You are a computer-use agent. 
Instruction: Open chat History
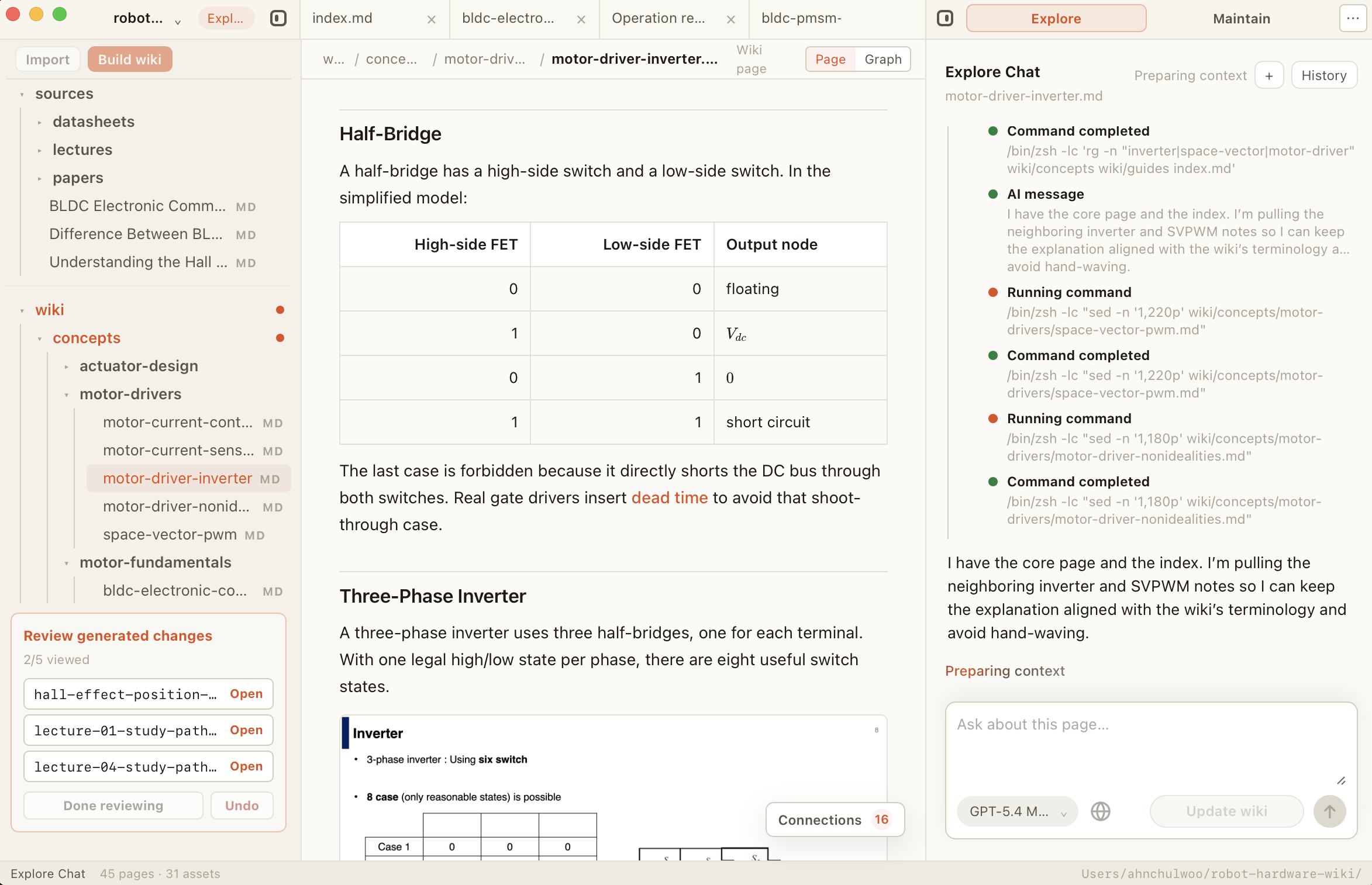click(x=1323, y=75)
